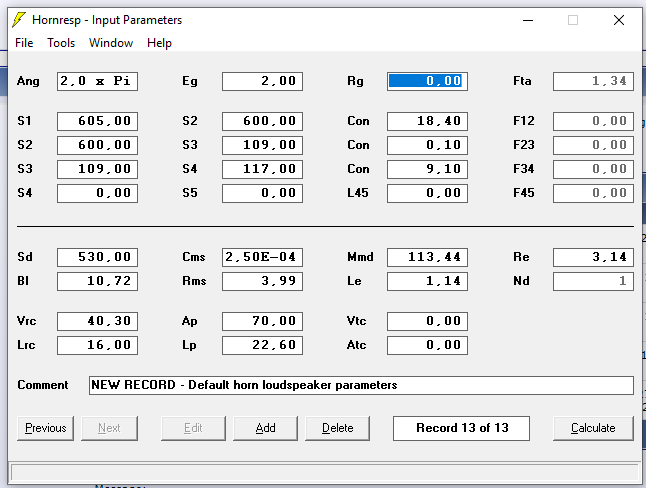Viewport: 646px width, 488px height.
Task: Select the Lp field with 22,60
Action: pyautogui.click(x=262, y=345)
